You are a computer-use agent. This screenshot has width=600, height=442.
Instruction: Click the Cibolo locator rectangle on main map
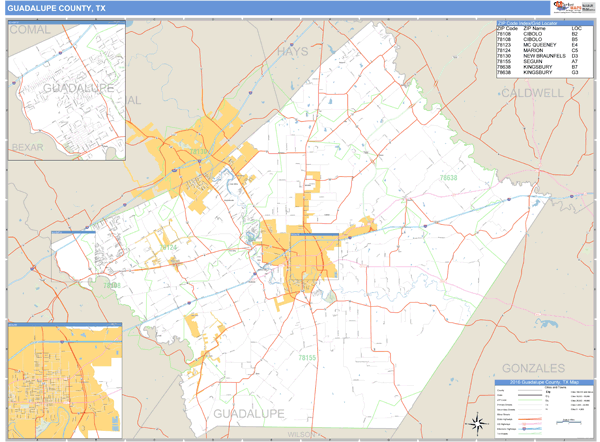coord(73,256)
